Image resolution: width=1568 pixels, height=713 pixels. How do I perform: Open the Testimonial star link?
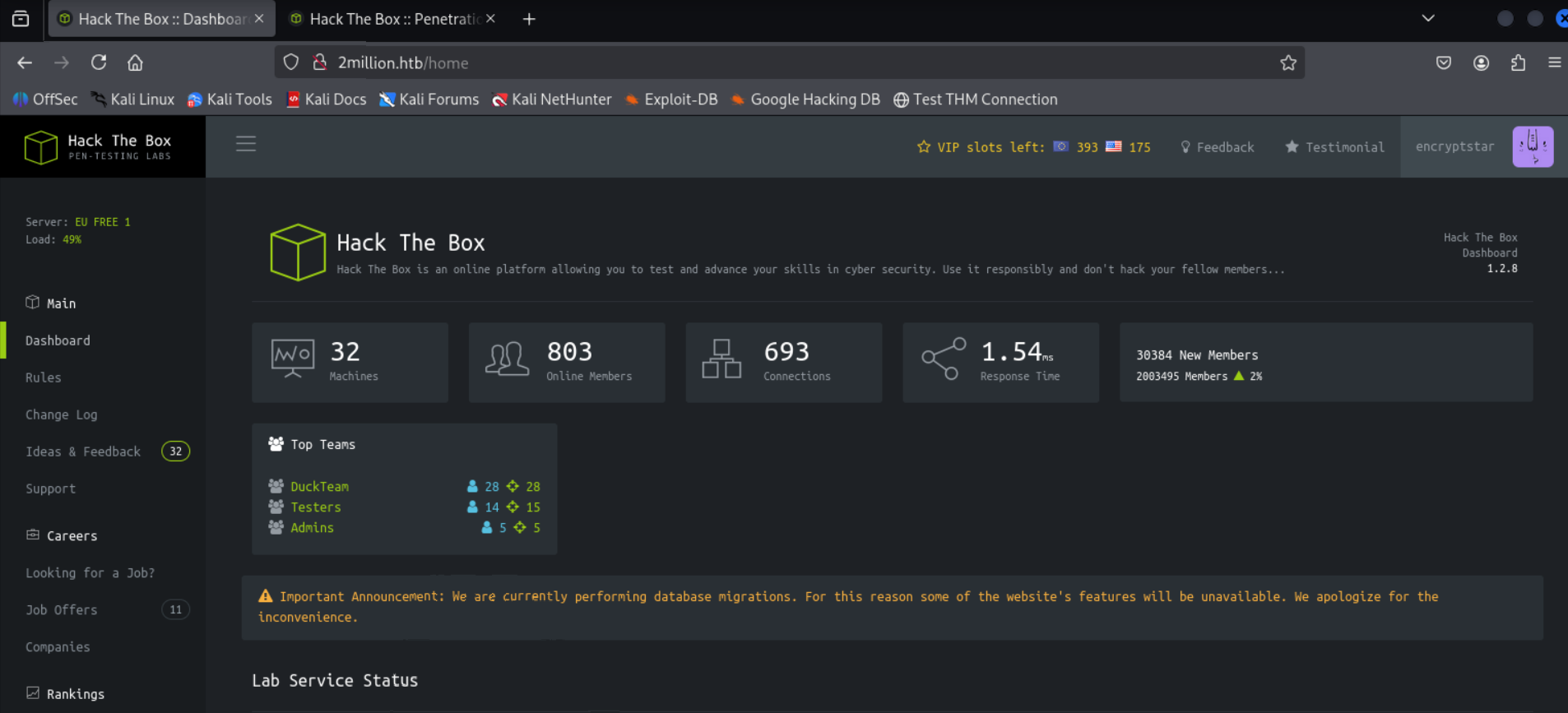point(1334,147)
